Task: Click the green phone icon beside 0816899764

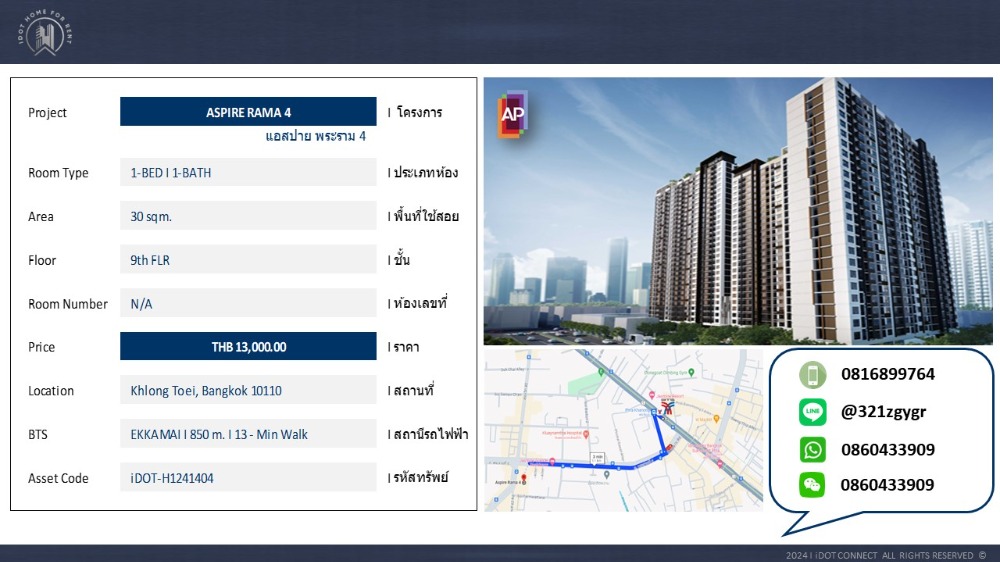Action: [812, 374]
